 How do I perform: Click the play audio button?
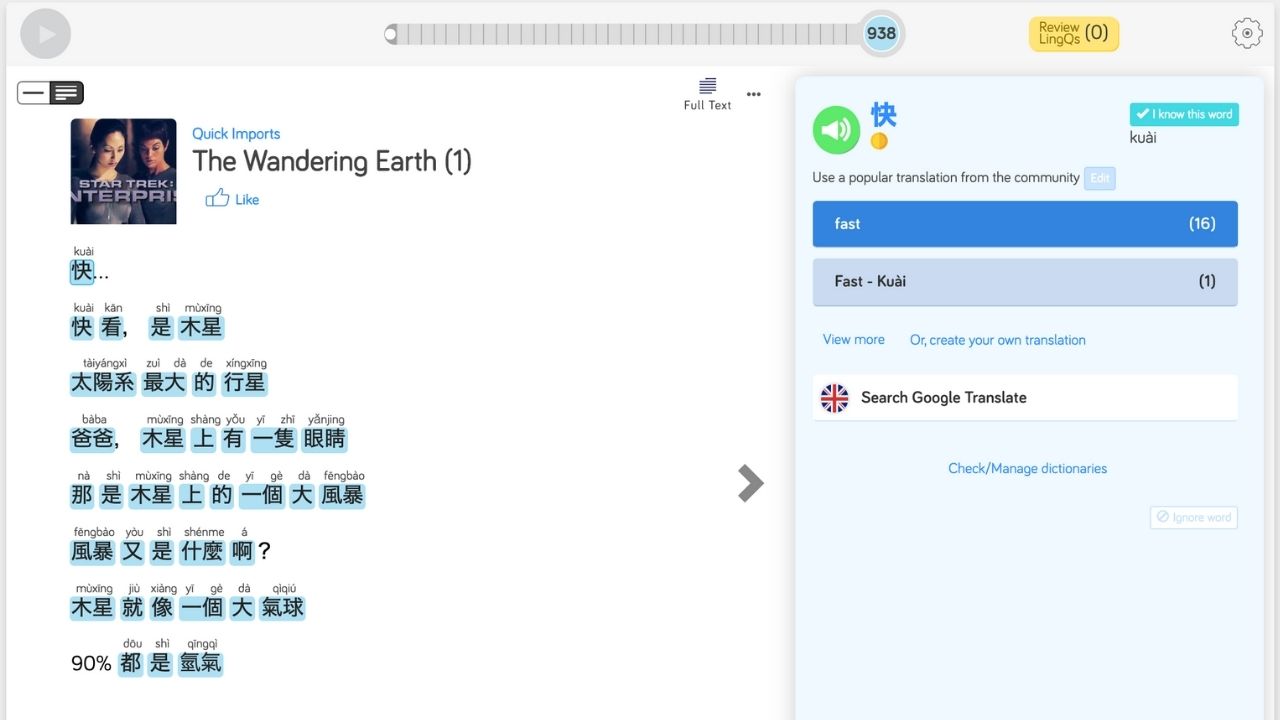point(45,34)
